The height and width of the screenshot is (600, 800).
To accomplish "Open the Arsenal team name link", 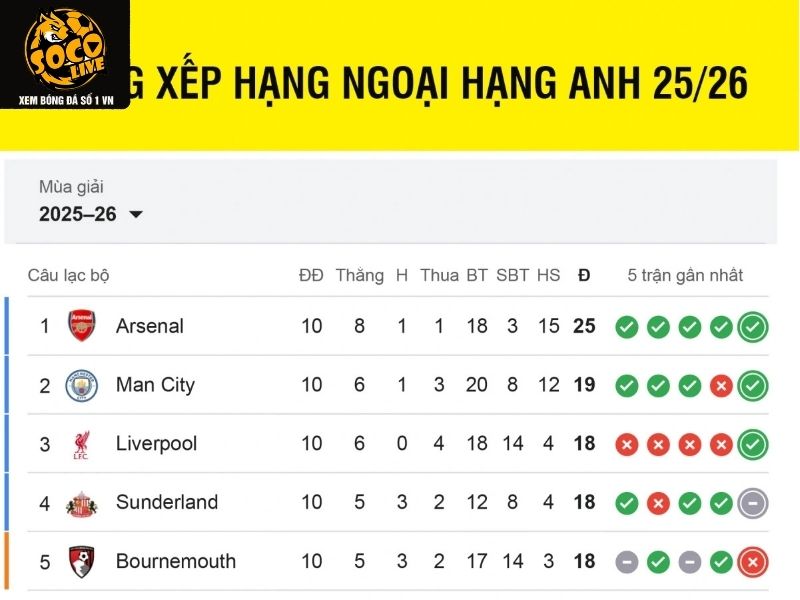I will coord(150,326).
